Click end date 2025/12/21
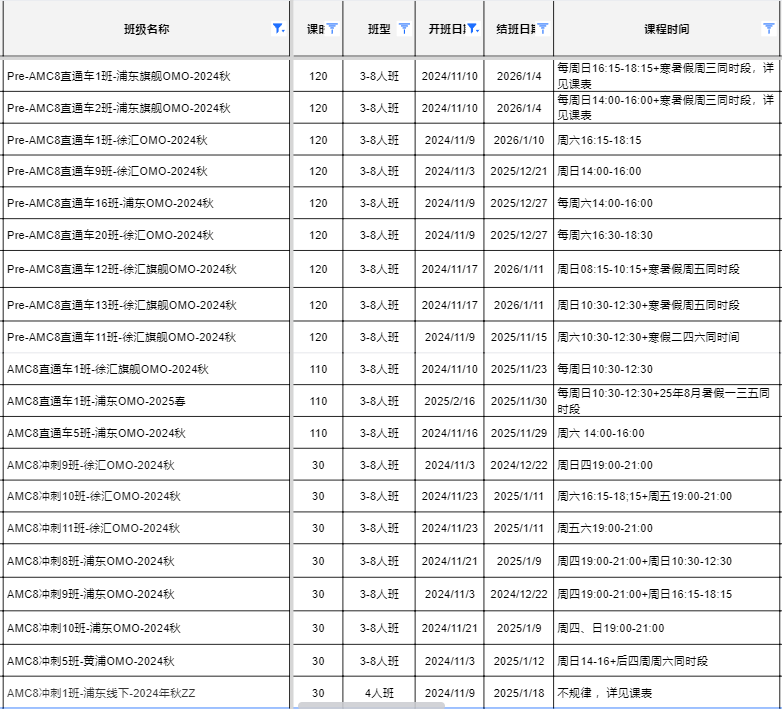The height and width of the screenshot is (709, 782). click(x=519, y=171)
